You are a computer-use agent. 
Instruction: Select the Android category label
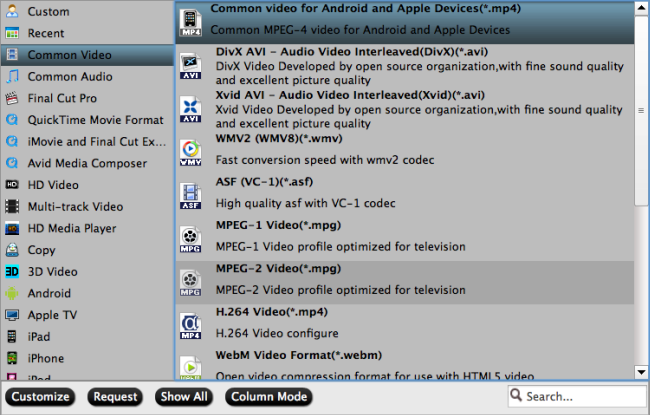tap(49, 293)
